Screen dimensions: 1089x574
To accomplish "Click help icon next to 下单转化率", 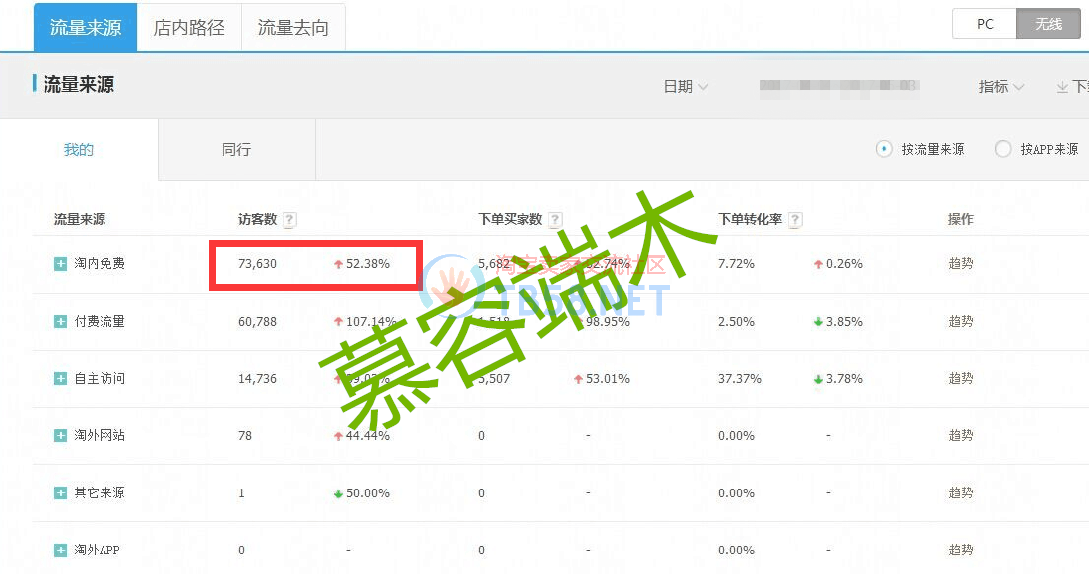I will 795,220.
